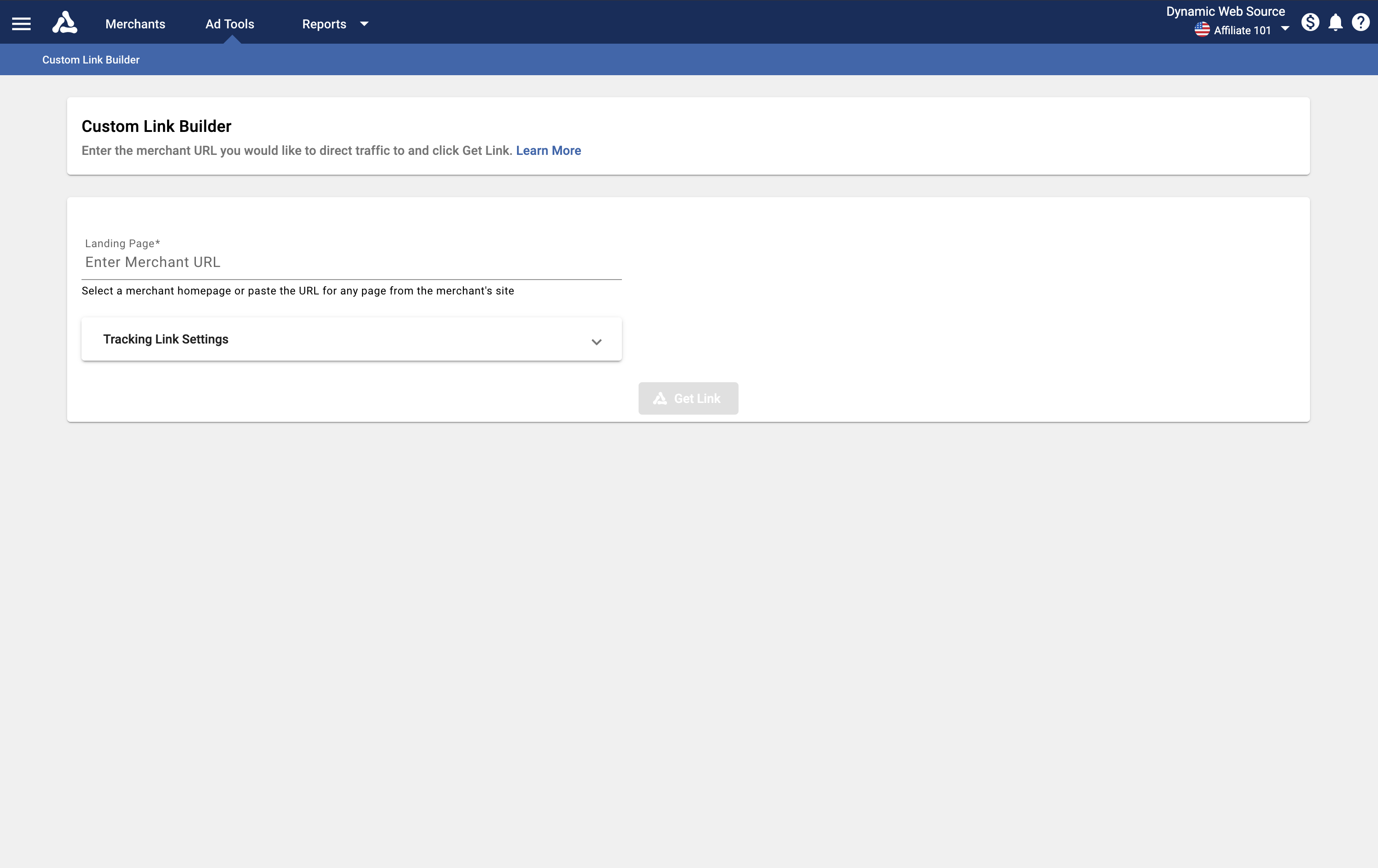Select the Ad Tools tab
The height and width of the screenshot is (868, 1378).
click(x=230, y=24)
